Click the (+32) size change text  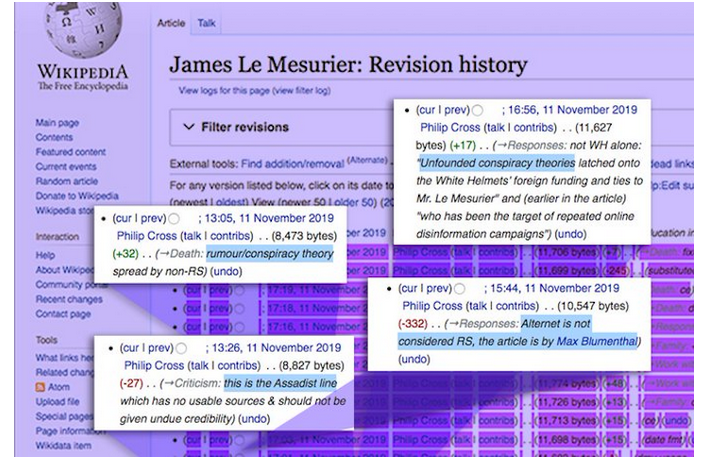point(126,254)
